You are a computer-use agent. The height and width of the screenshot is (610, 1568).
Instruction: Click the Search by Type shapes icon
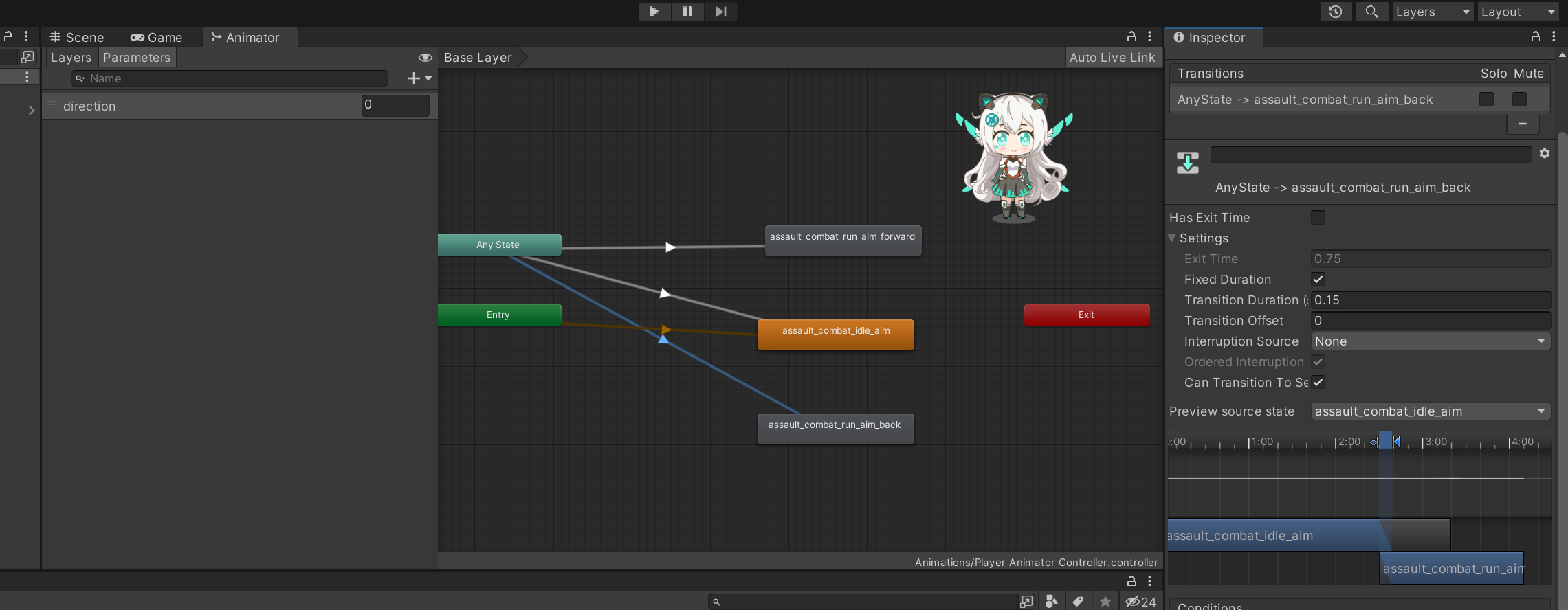pyautogui.click(x=1051, y=602)
